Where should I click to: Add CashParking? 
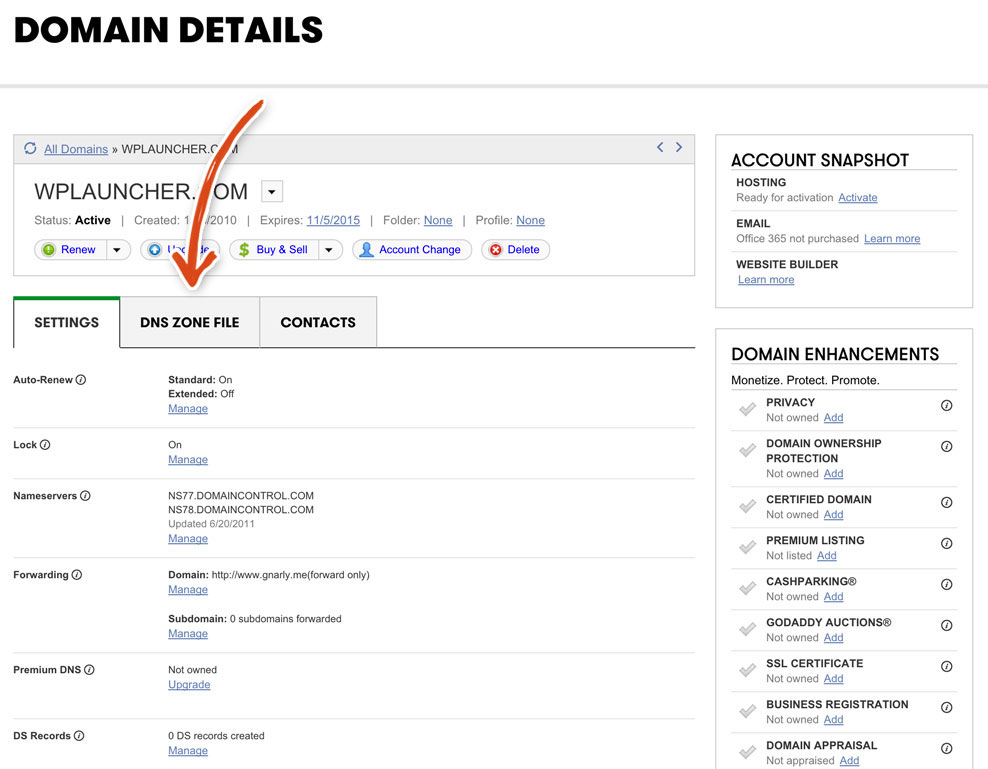coord(834,596)
